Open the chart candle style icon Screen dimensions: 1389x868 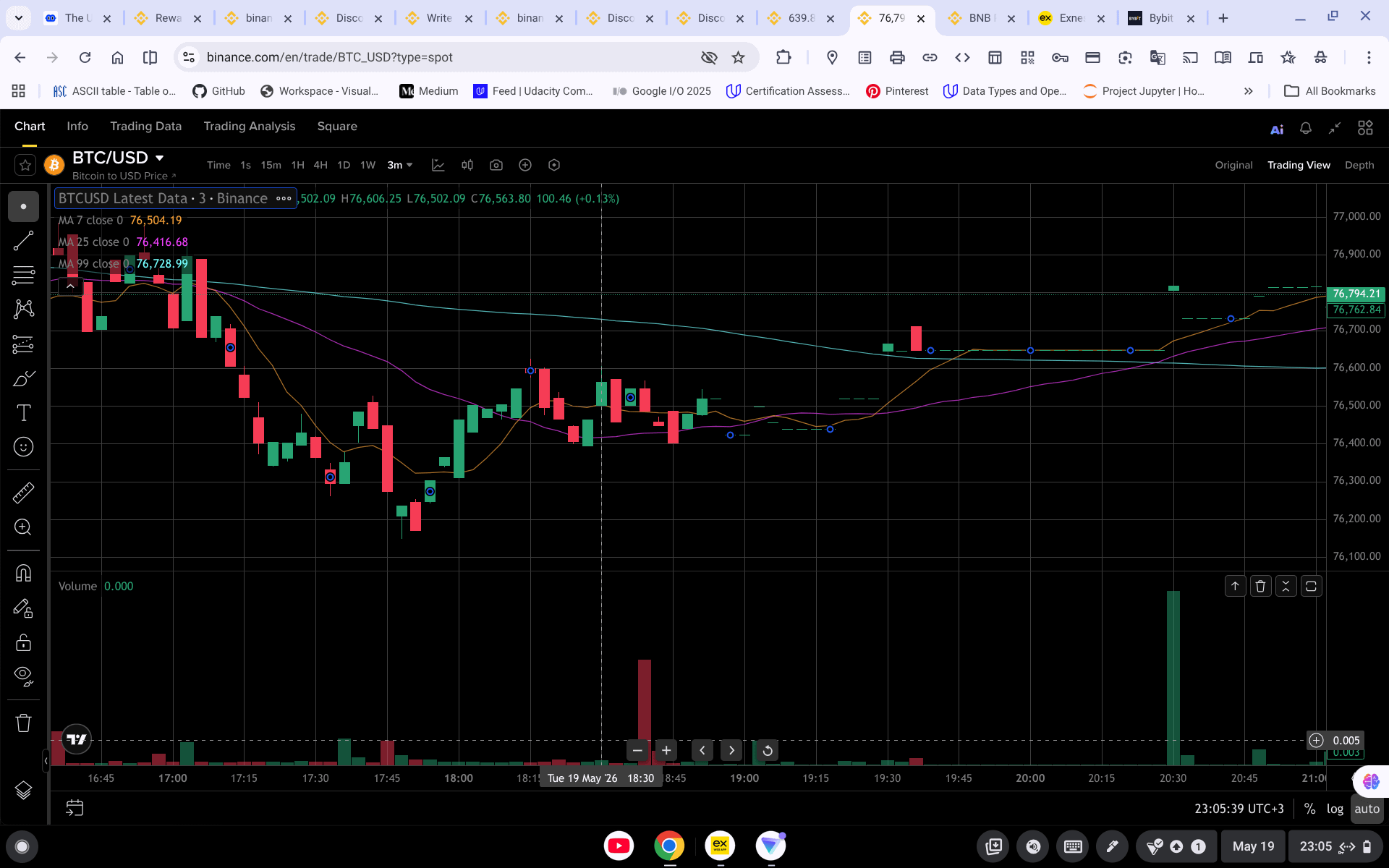[x=467, y=165]
